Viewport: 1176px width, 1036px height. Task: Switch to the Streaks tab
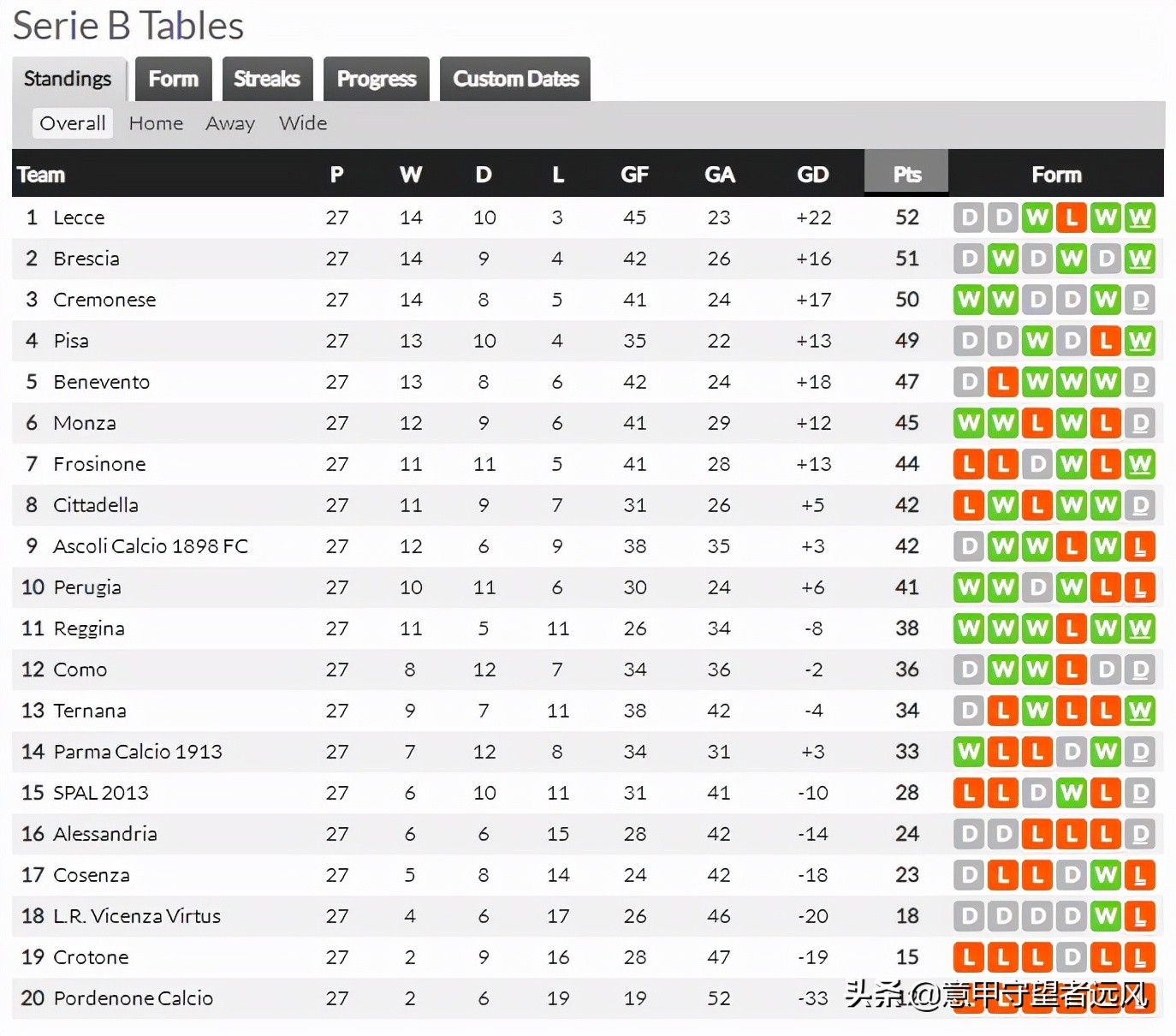click(267, 79)
